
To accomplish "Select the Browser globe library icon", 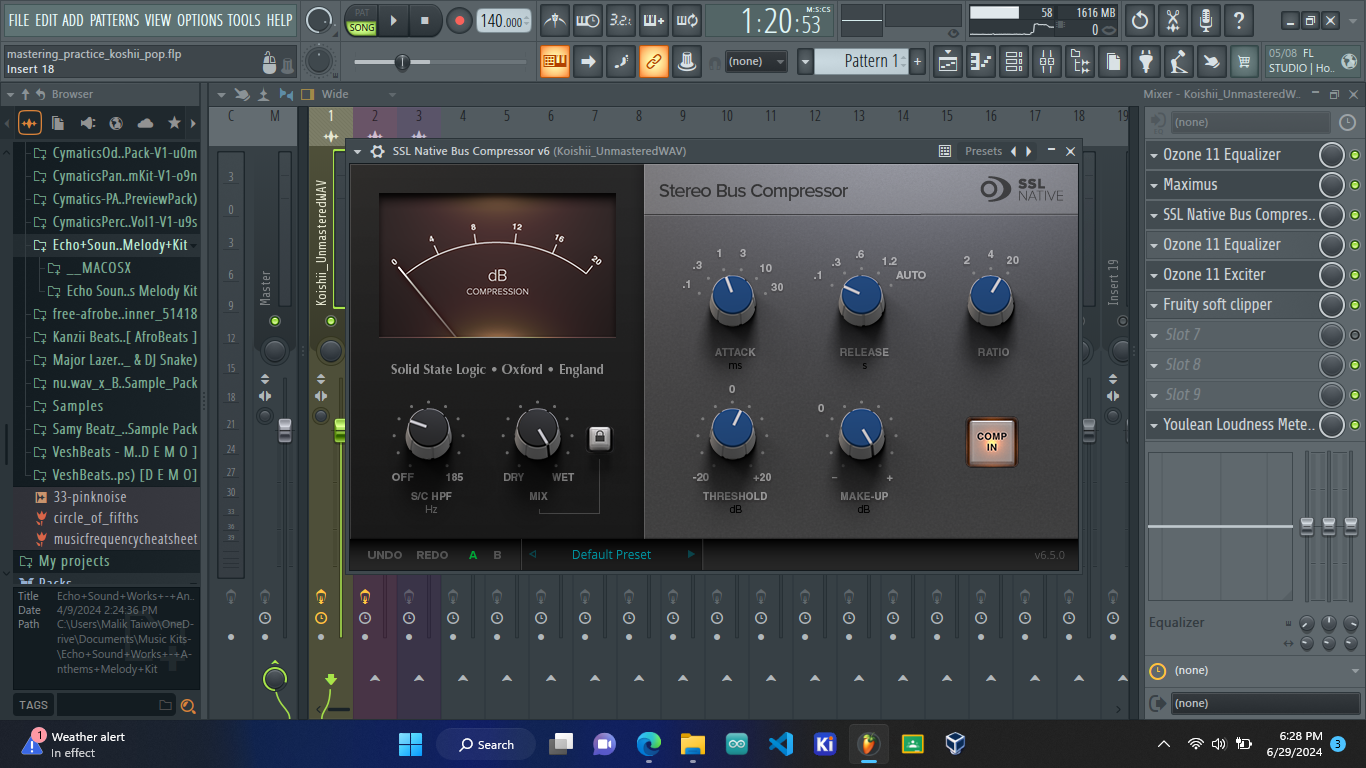I will 116,123.
